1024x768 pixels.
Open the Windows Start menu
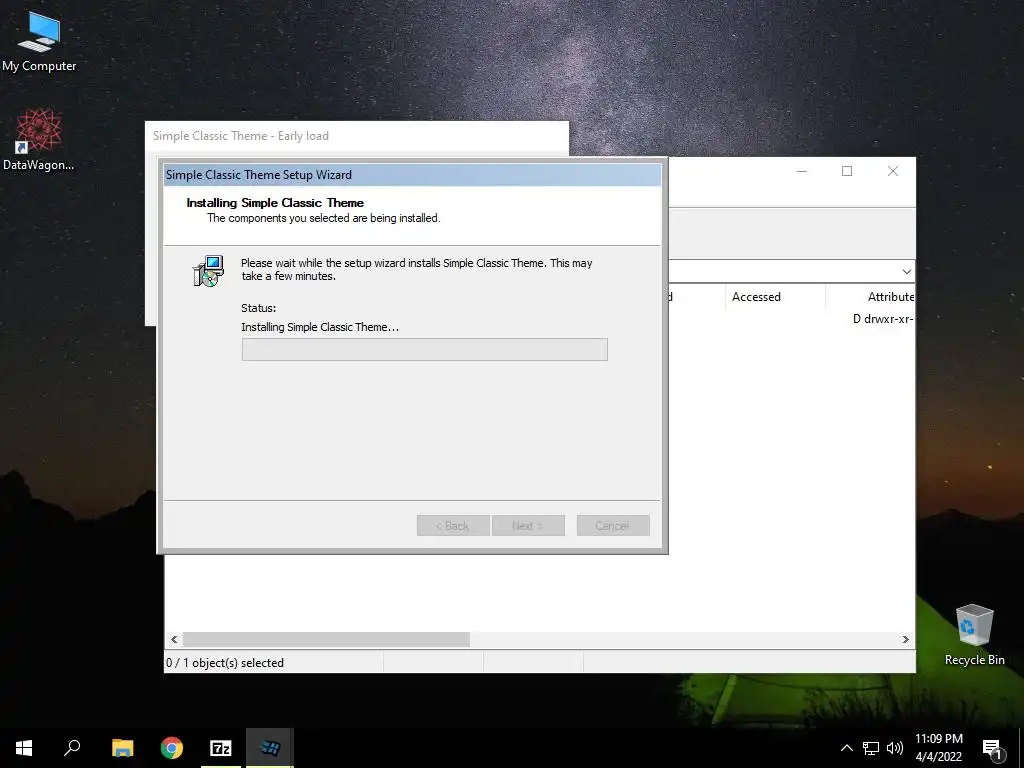[x=24, y=748]
